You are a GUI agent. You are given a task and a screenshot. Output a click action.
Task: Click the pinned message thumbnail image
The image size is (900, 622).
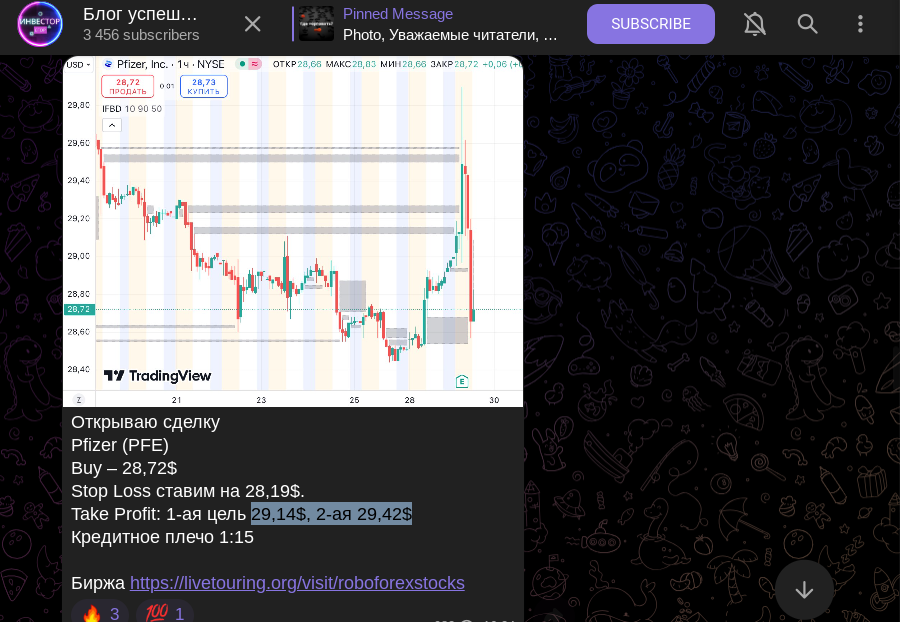316,24
